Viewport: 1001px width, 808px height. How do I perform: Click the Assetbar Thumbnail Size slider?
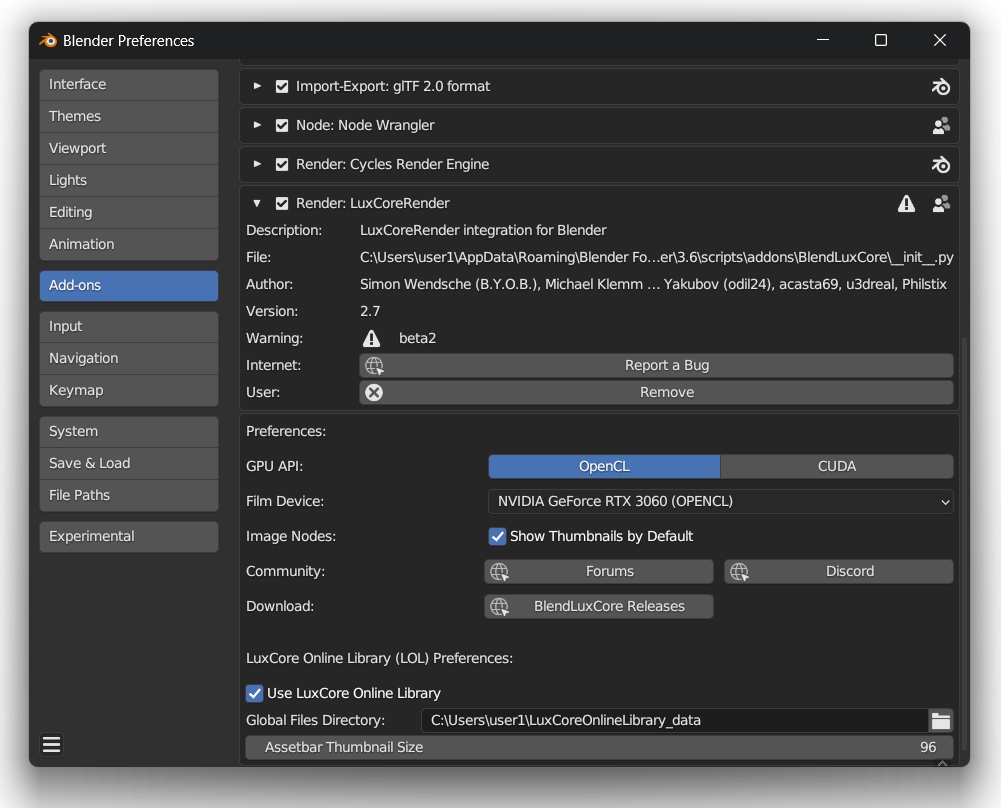pos(599,748)
